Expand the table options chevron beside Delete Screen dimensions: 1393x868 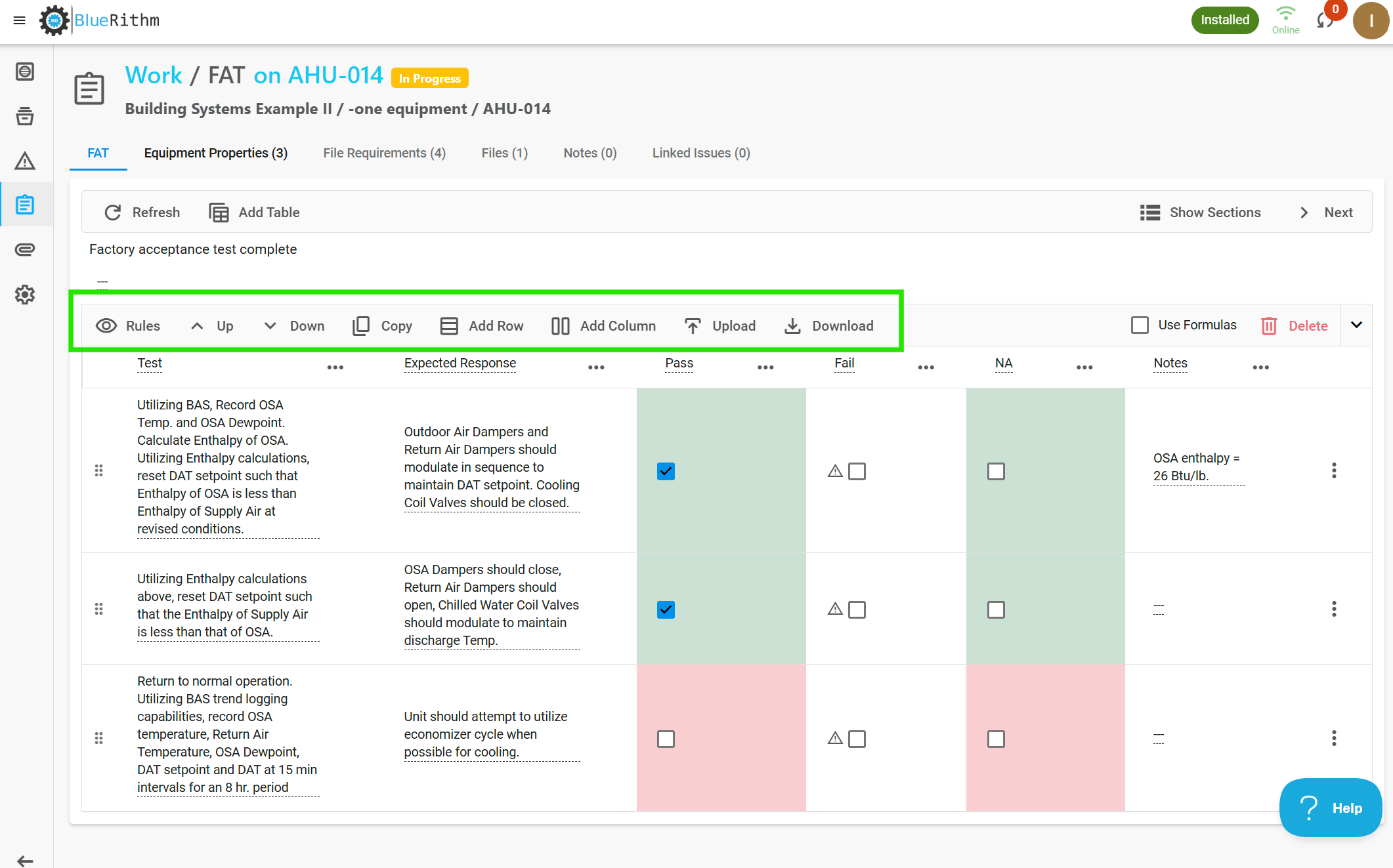pos(1357,325)
